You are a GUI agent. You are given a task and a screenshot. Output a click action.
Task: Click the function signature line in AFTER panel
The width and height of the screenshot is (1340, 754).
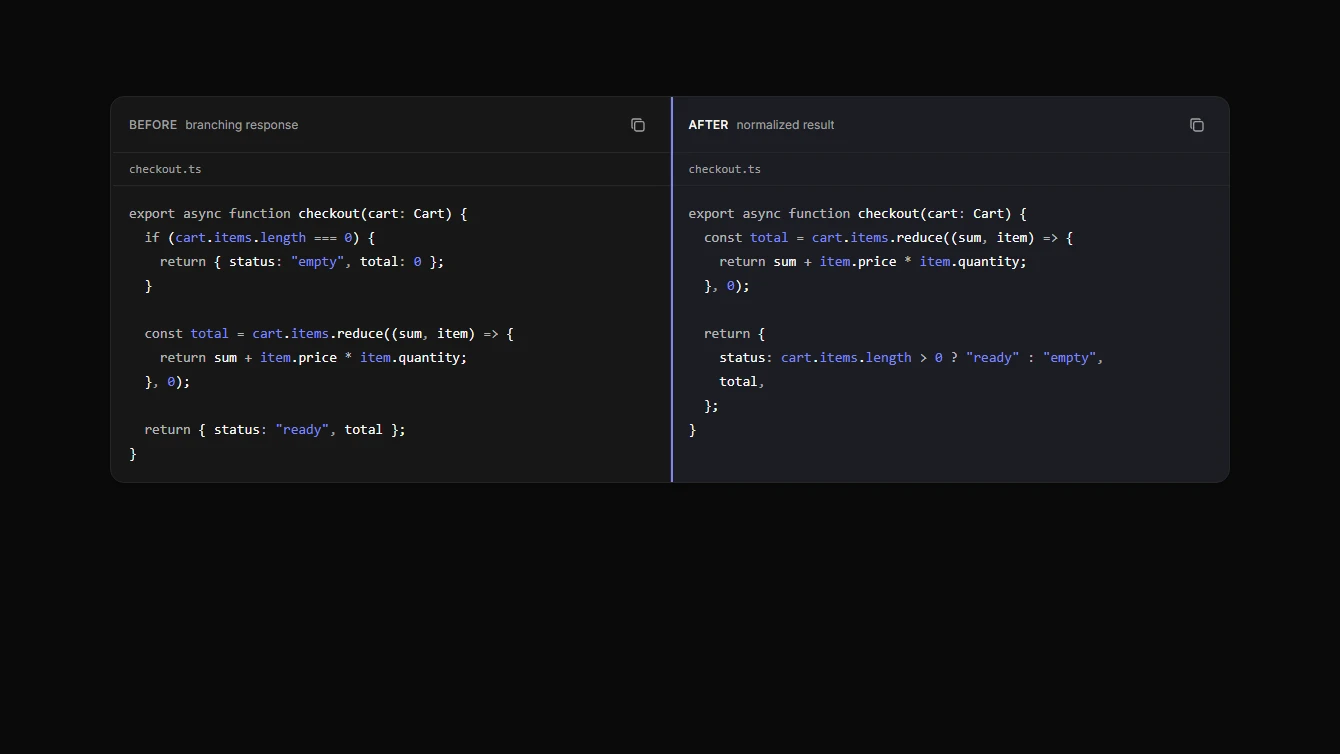tap(858, 213)
